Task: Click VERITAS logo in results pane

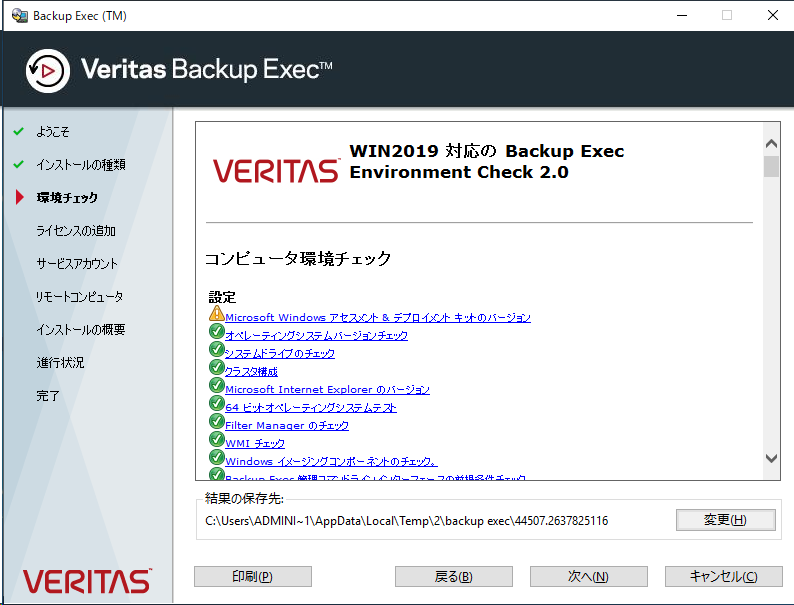Action: click(x=276, y=171)
